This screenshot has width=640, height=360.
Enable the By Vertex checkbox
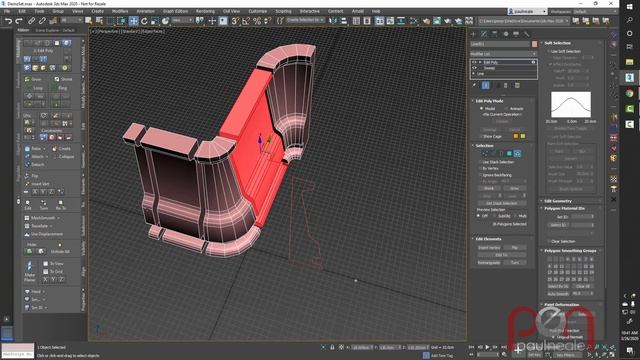pyautogui.click(x=480, y=169)
